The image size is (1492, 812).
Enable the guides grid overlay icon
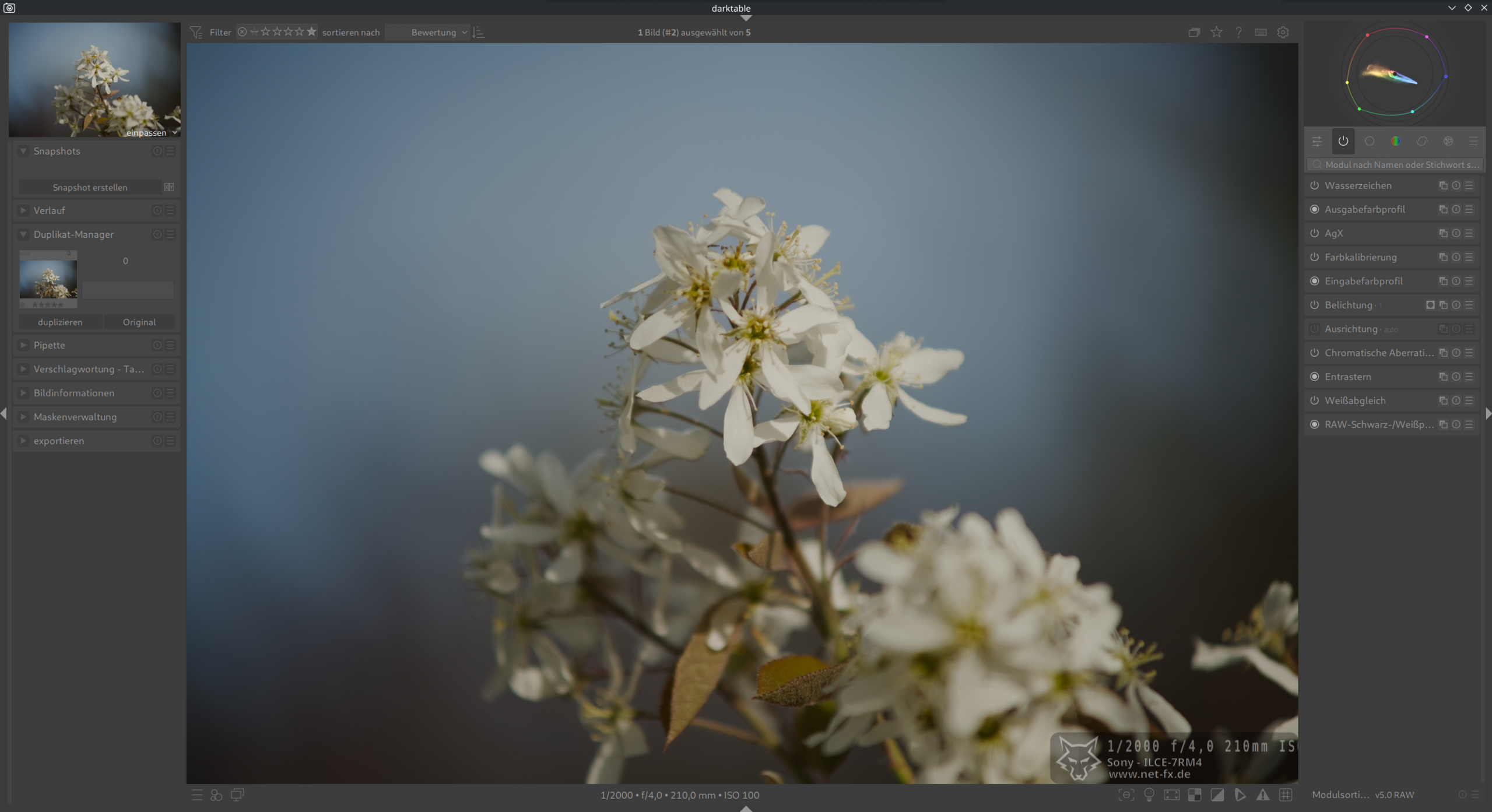1285,795
